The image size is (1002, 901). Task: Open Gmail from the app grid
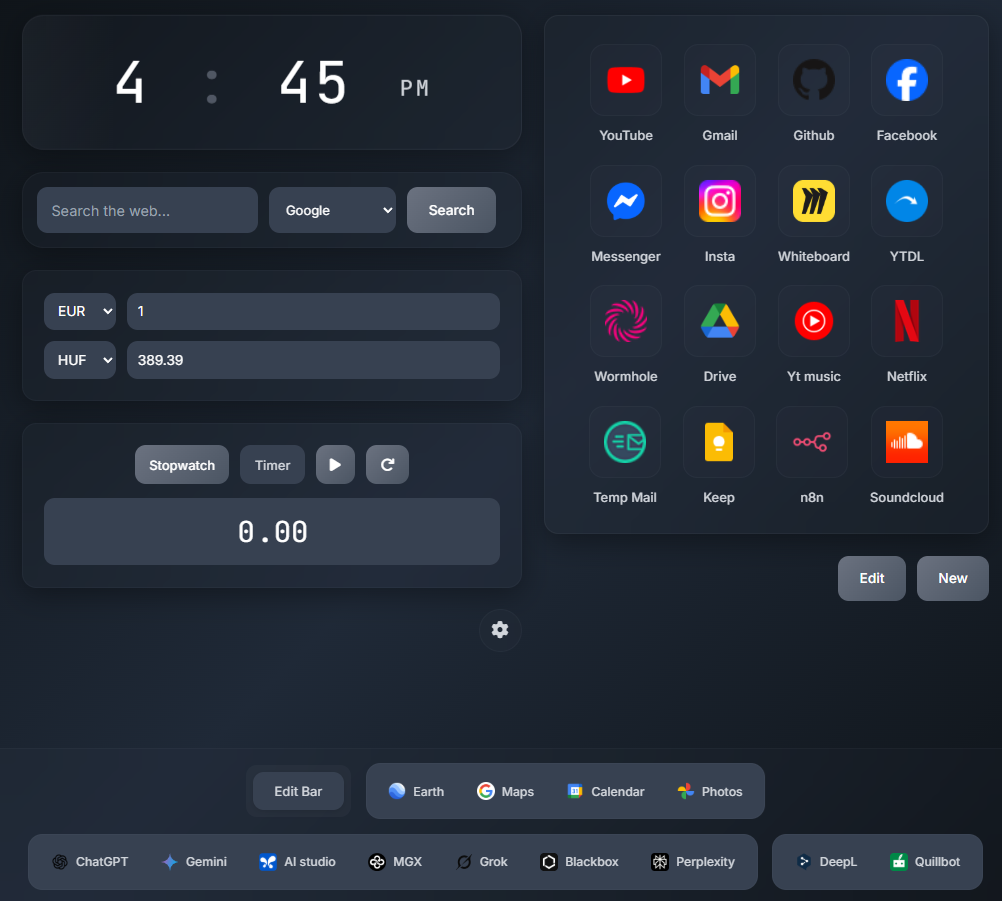tap(719, 80)
